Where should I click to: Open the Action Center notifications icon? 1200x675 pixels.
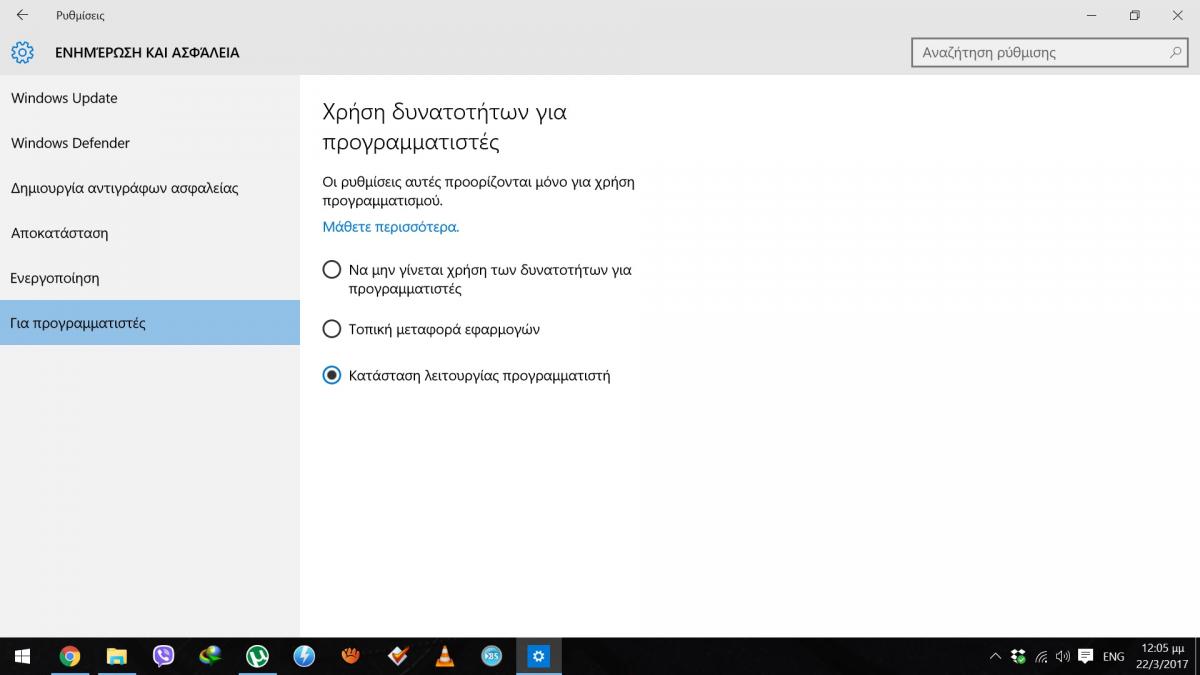(1086, 657)
